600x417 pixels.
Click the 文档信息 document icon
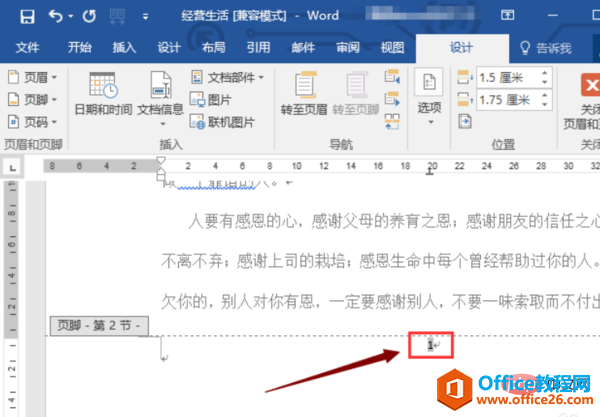160,86
